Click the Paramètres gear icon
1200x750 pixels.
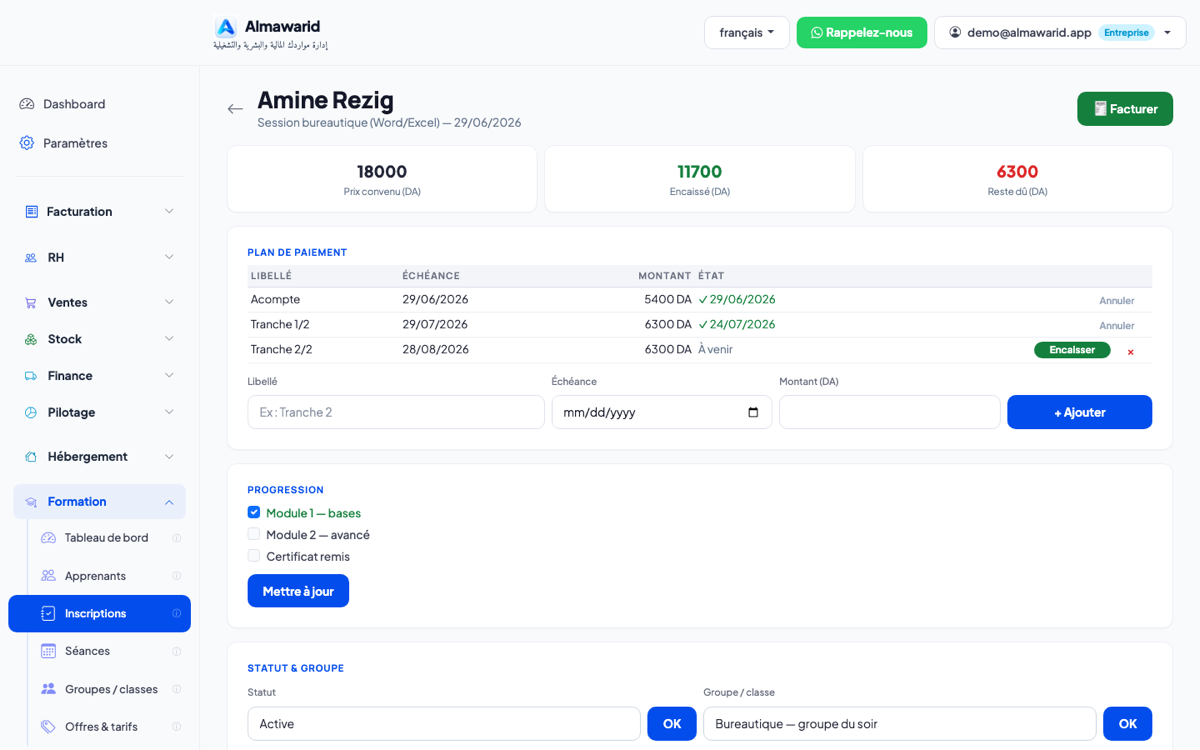(x=27, y=143)
